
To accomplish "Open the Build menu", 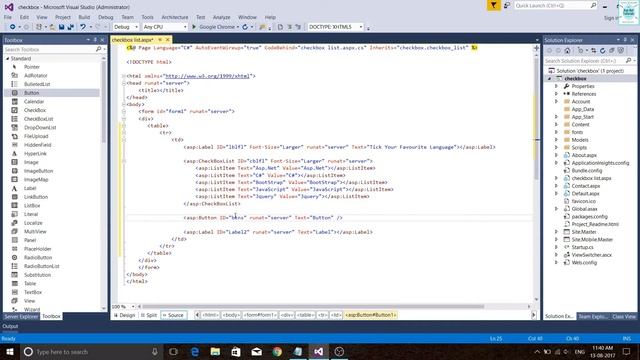I will point(84,17).
